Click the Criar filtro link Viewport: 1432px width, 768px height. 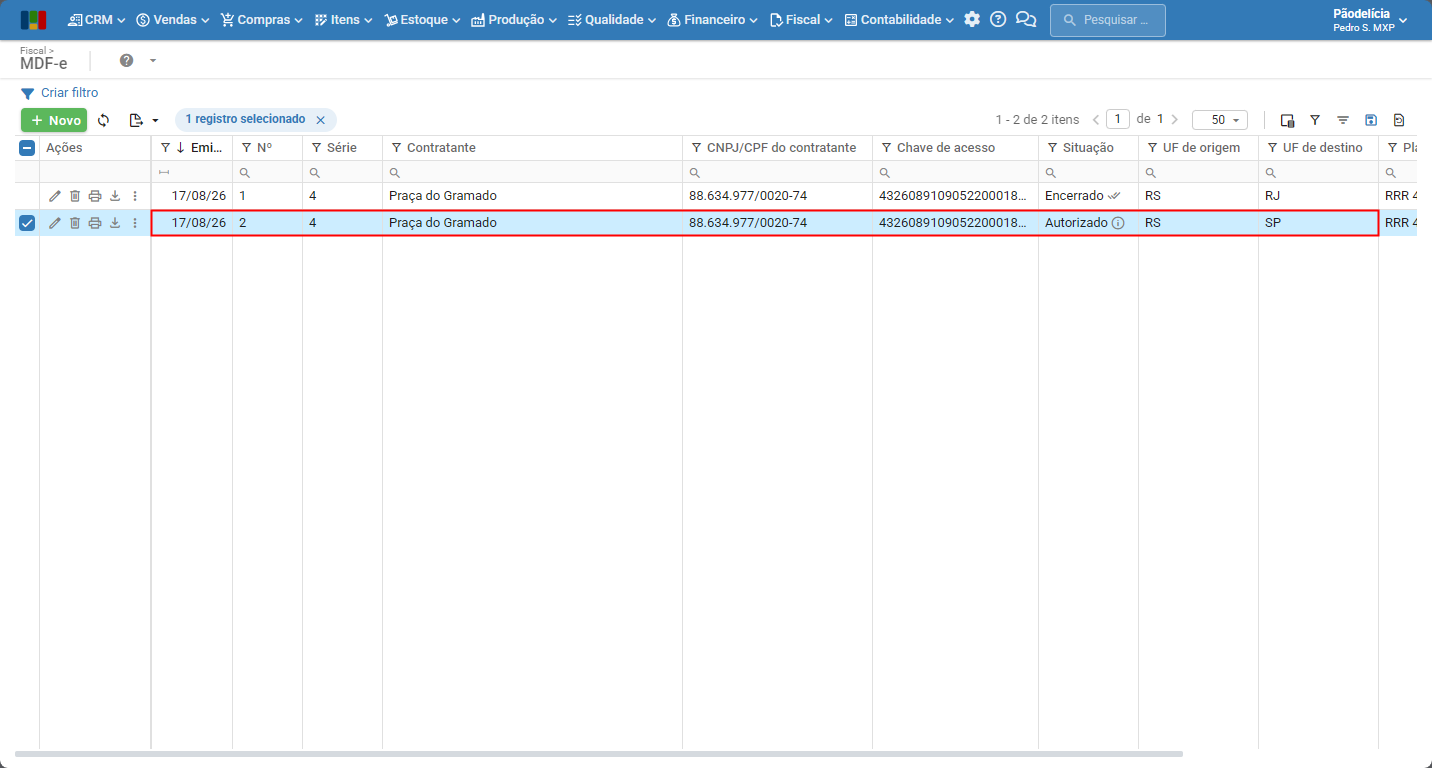[60, 93]
